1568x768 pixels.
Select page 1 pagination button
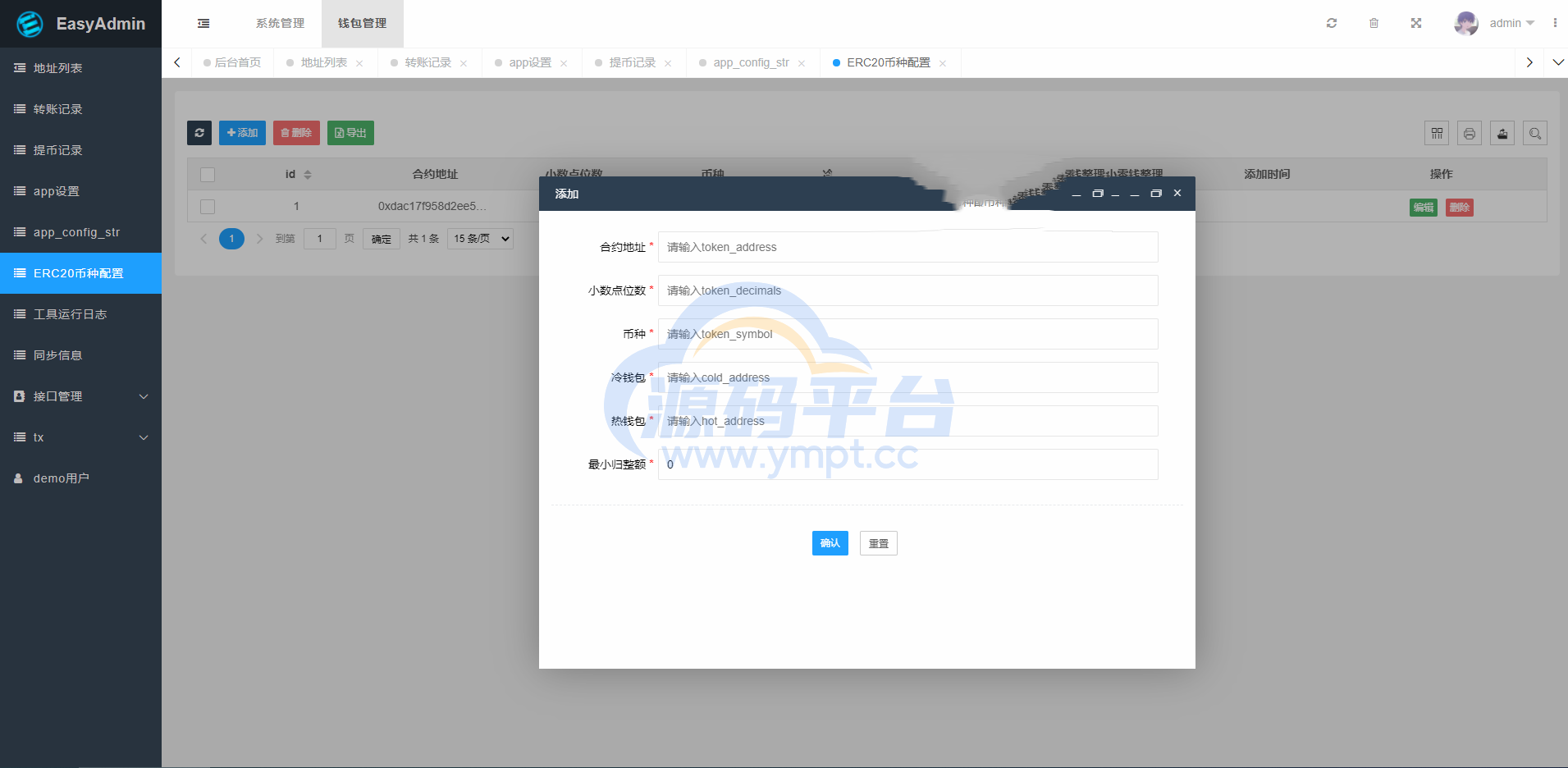[231, 239]
